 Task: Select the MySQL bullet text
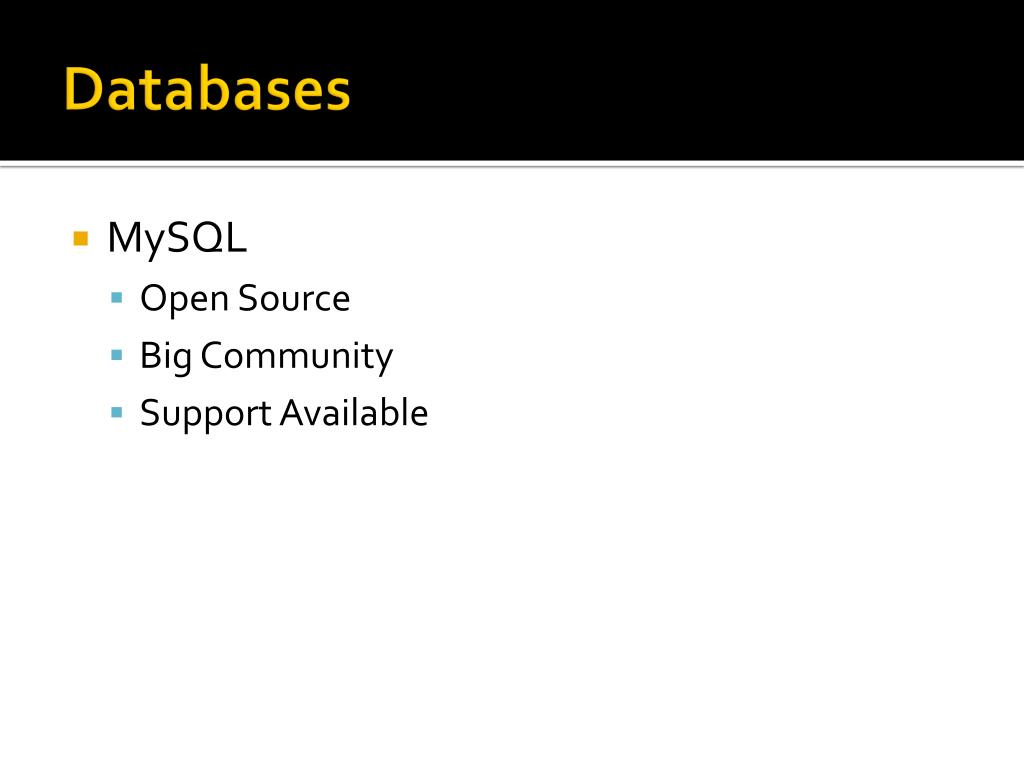coord(176,238)
